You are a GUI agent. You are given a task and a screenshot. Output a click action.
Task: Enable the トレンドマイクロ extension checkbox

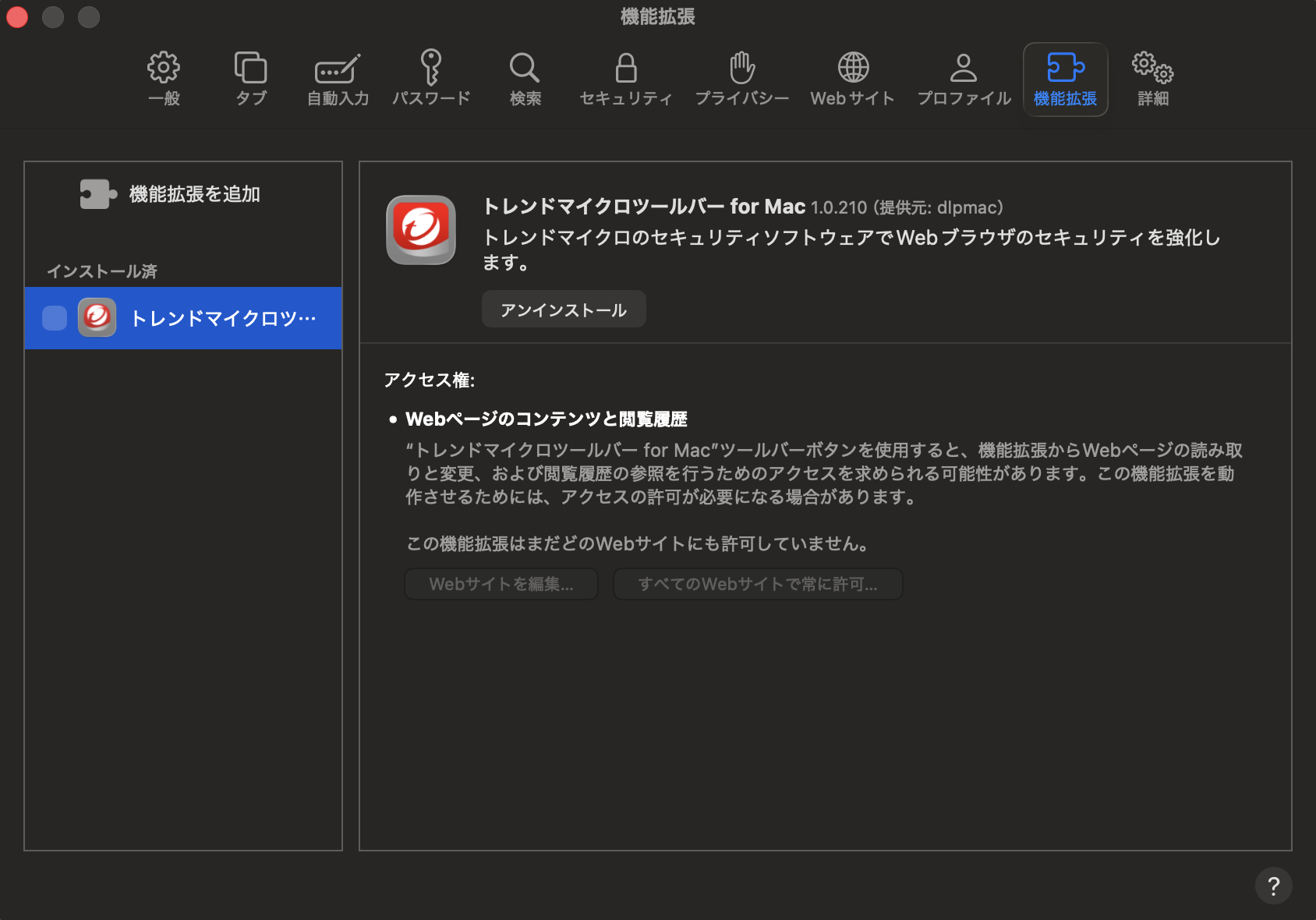(x=55, y=318)
